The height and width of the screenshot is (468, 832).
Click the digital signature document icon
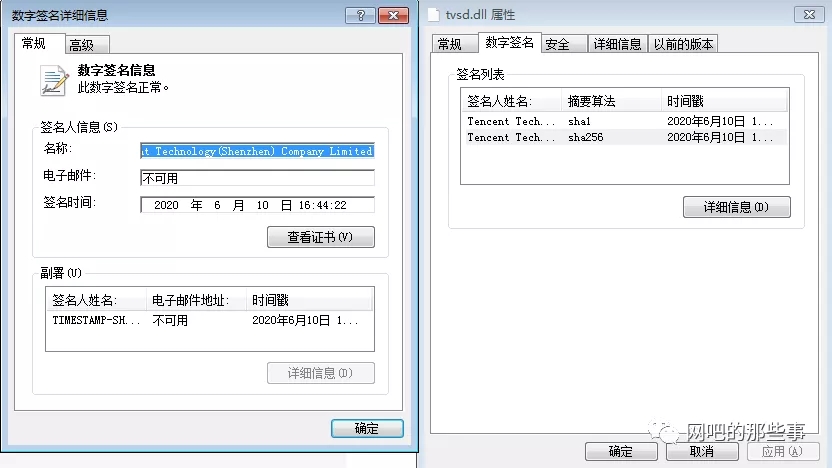[54, 80]
